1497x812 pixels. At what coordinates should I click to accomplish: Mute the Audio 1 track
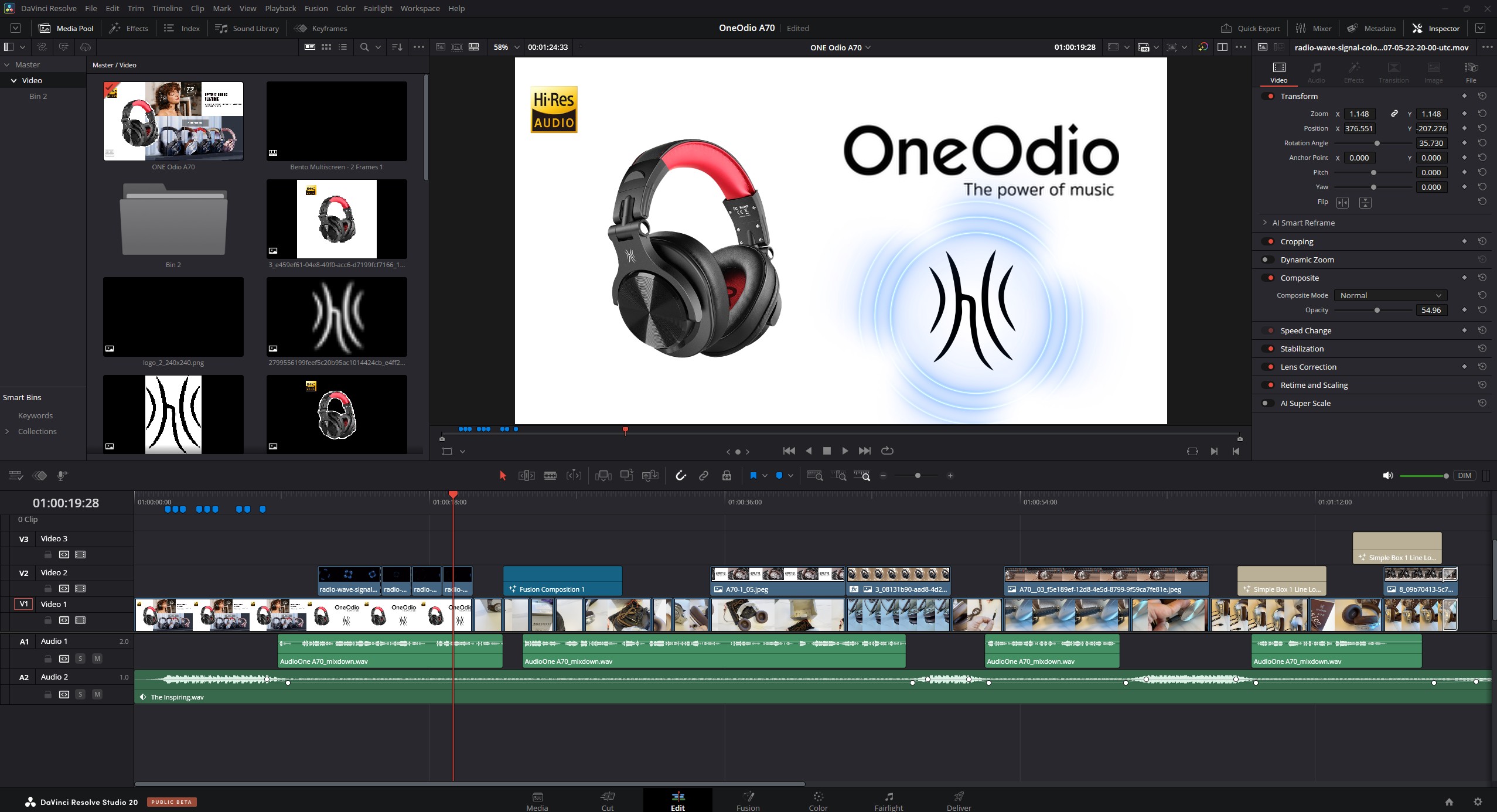coord(97,659)
